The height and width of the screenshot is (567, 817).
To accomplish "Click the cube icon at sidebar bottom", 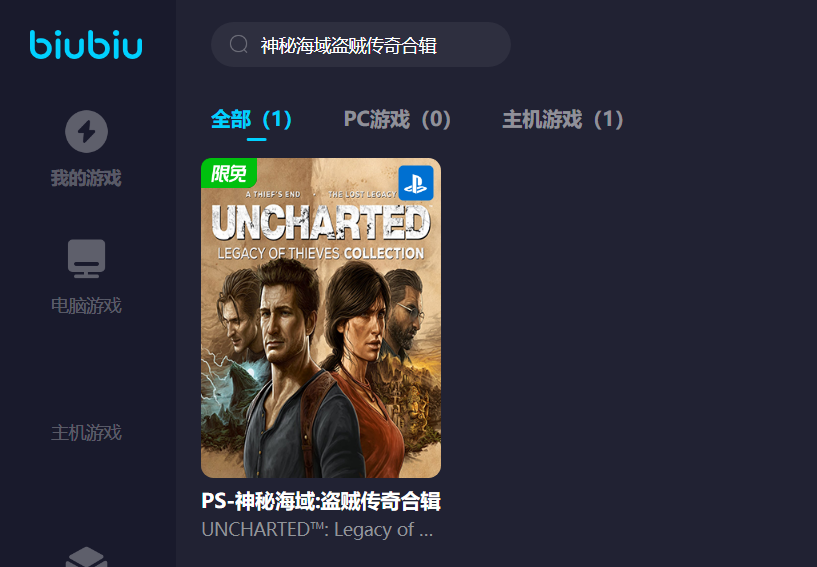I will click(86, 557).
